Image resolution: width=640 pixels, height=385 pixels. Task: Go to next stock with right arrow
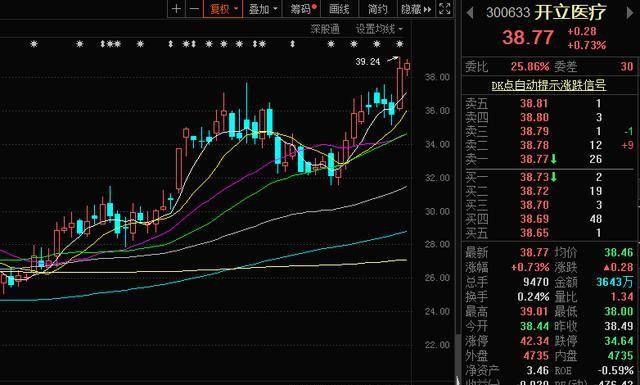click(630, 13)
